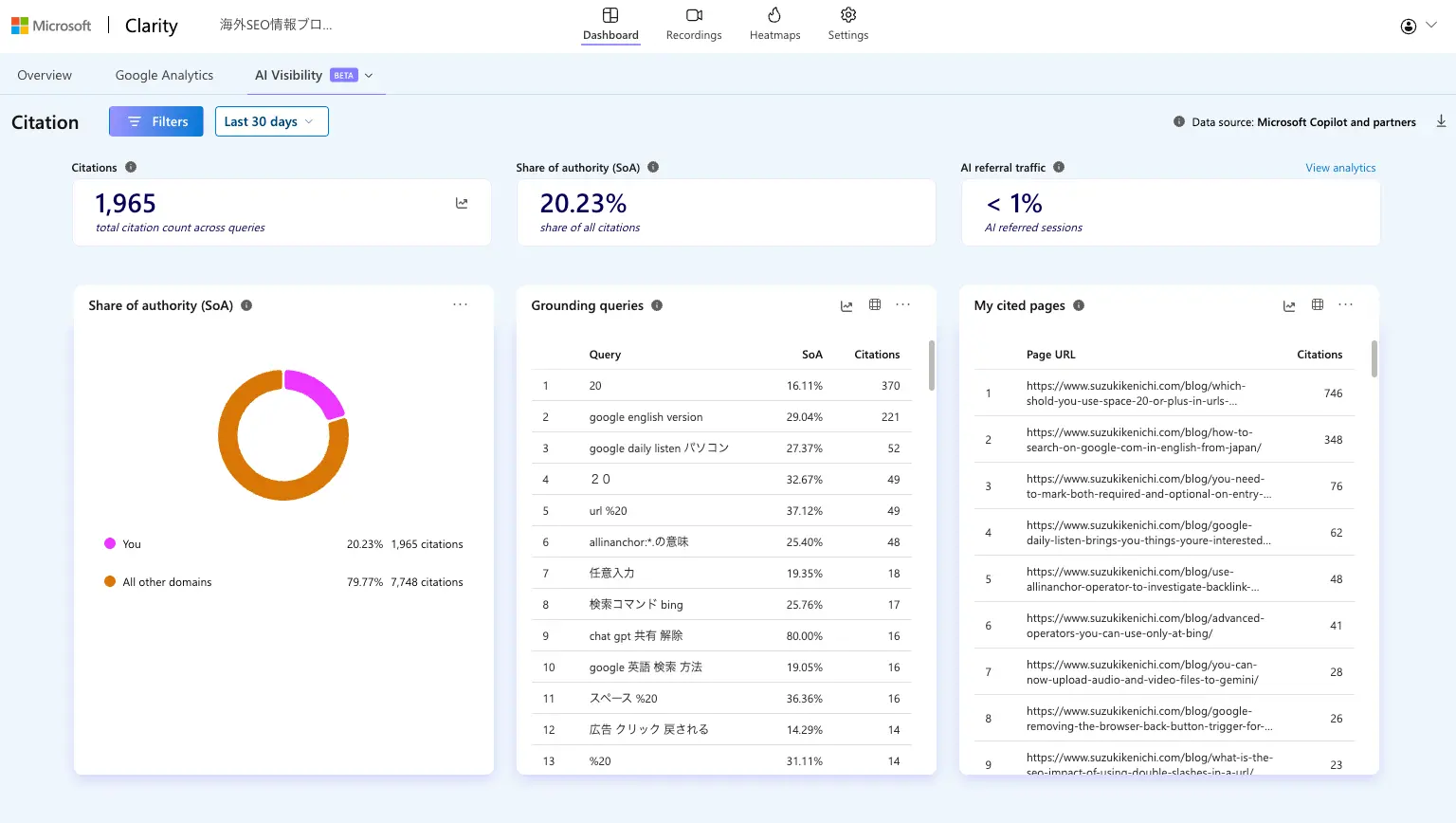
Task: Open the View analytics link
Action: [x=1340, y=168]
